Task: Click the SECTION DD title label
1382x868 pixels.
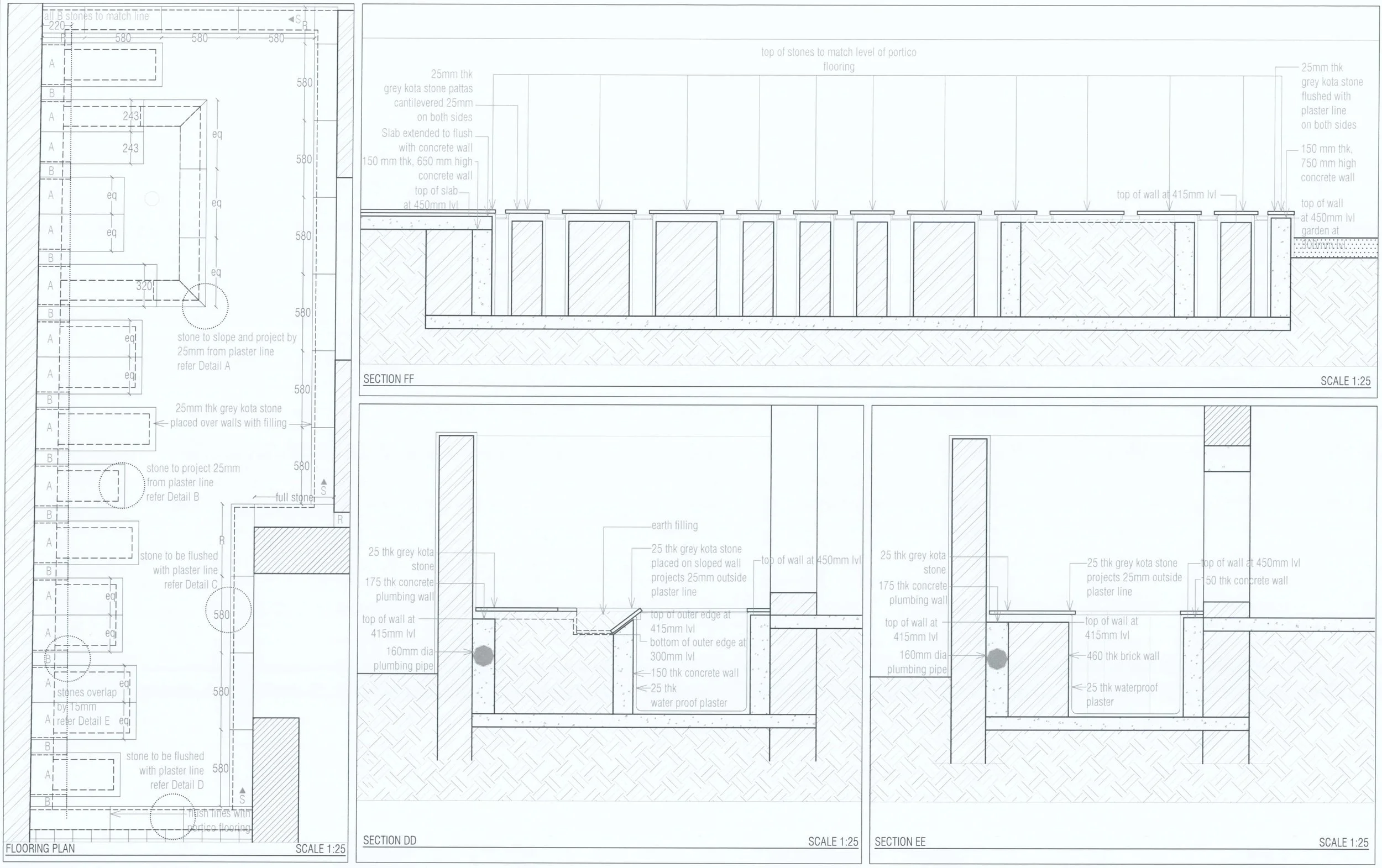Action: tap(389, 840)
